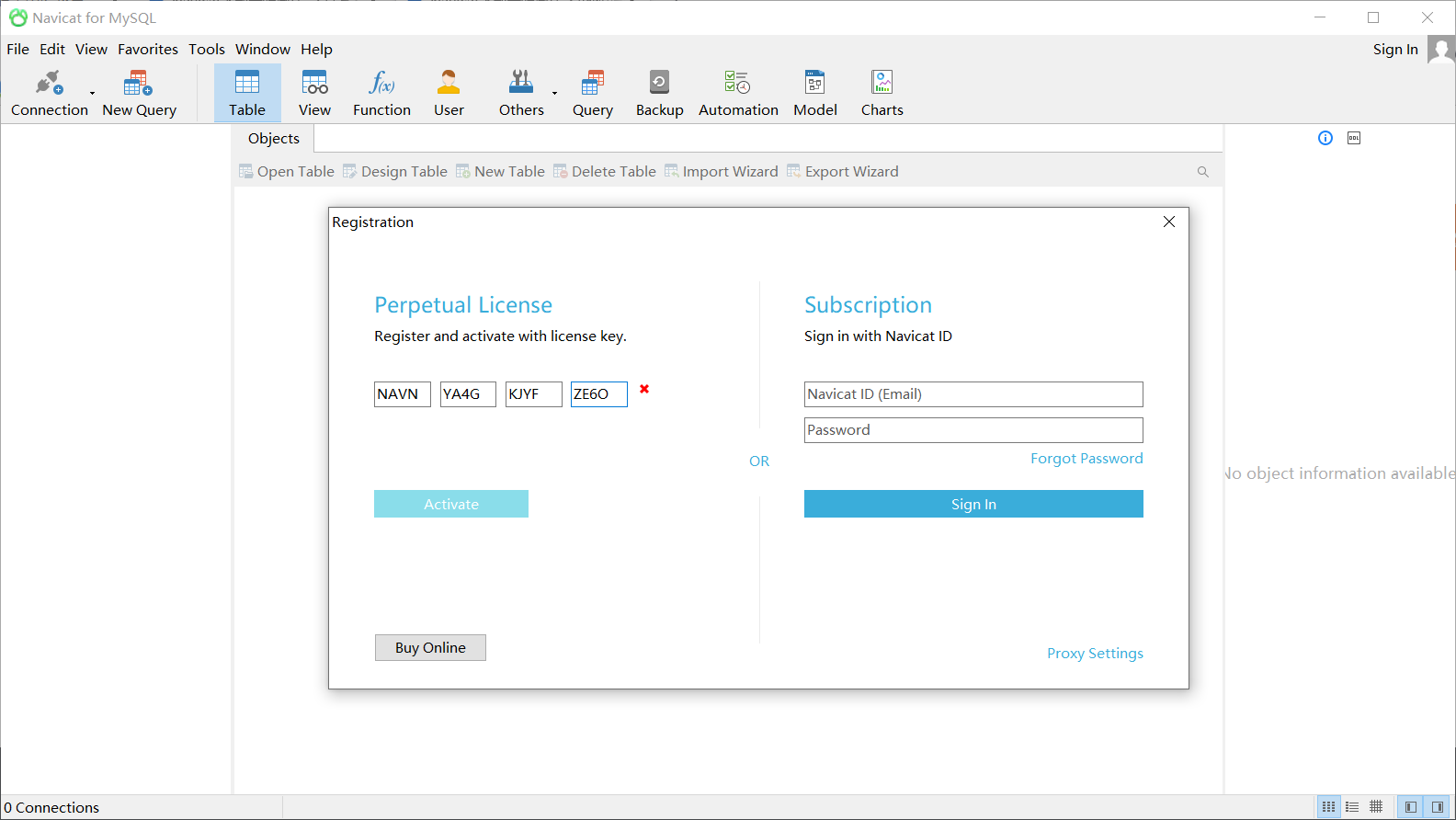The height and width of the screenshot is (820, 1456).
Task: Click Import Wizard in object toolbar
Action: [722, 172]
